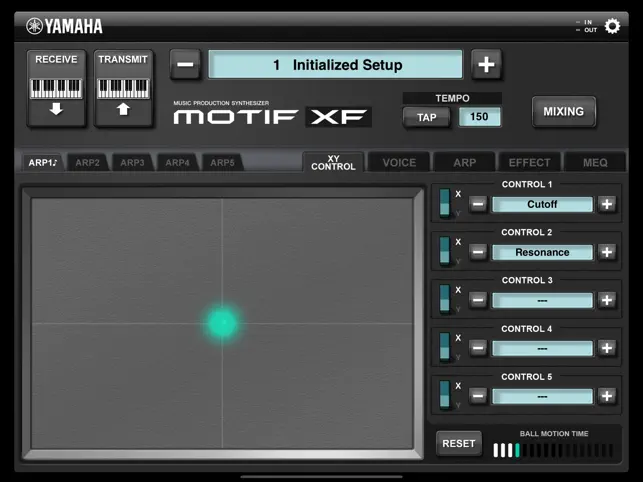Select the ARP3 tab
The width and height of the screenshot is (643, 482).
click(132, 162)
